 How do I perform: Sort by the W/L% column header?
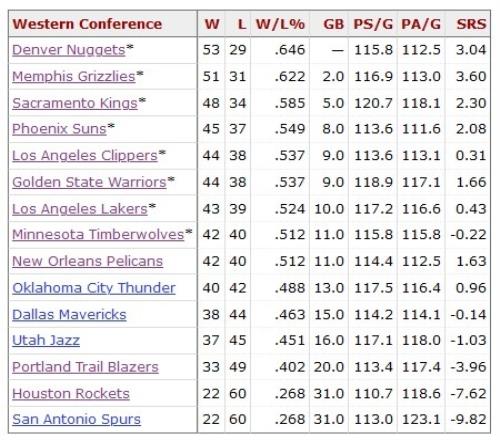pos(280,24)
